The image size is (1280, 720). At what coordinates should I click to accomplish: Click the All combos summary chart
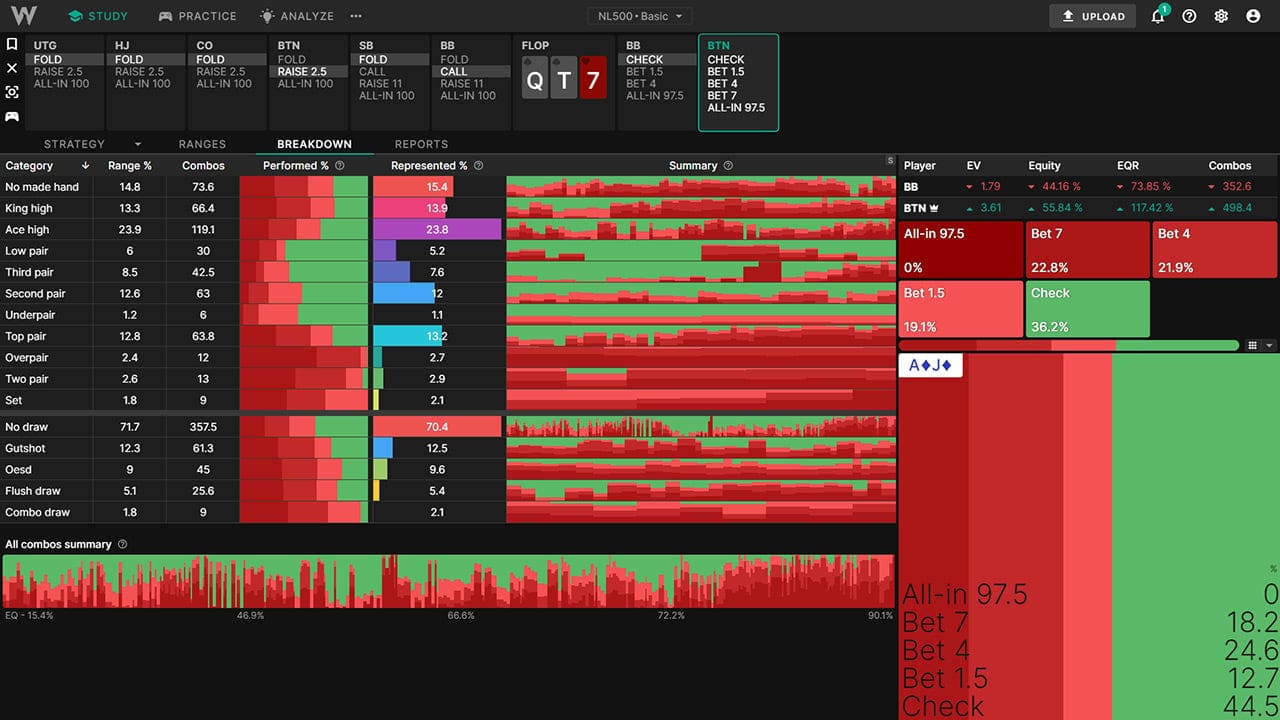448,581
